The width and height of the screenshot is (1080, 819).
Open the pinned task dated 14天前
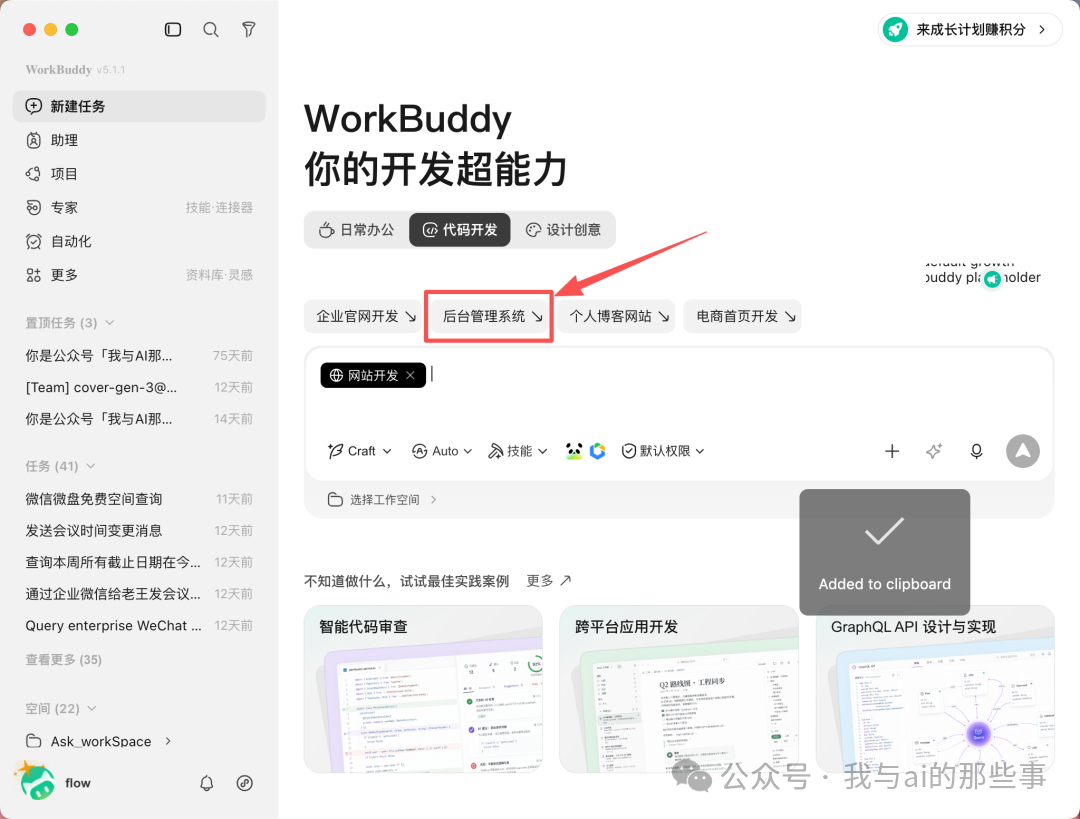click(139, 419)
